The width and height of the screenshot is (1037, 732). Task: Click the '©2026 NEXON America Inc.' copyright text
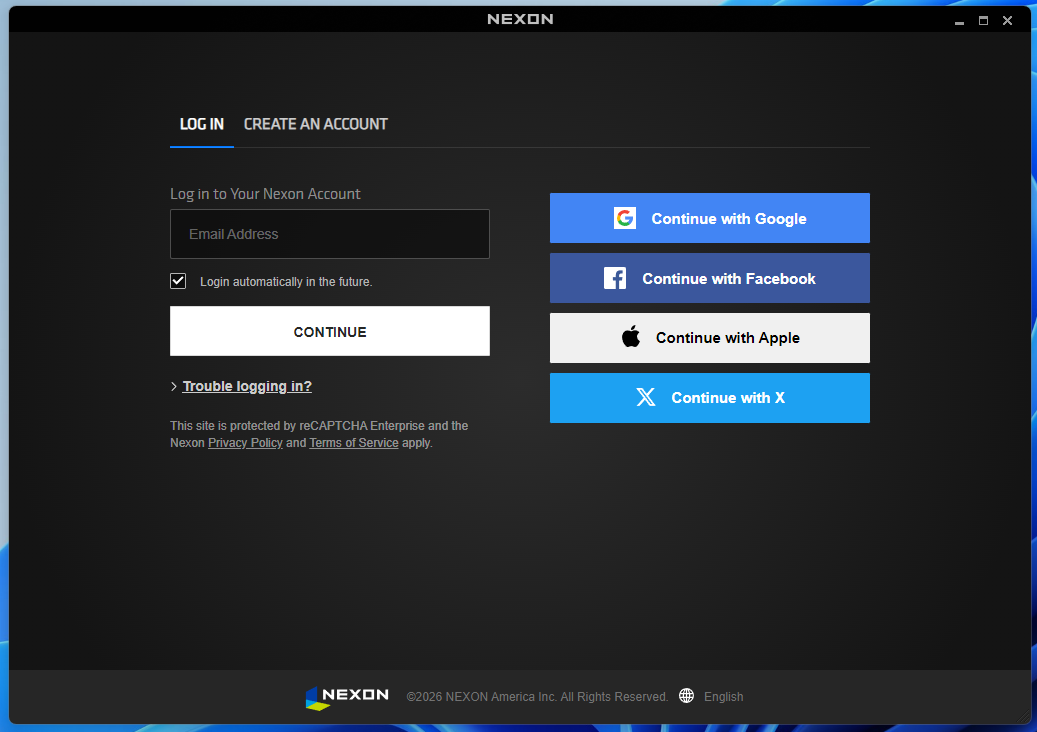pyautogui.click(x=537, y=697)
